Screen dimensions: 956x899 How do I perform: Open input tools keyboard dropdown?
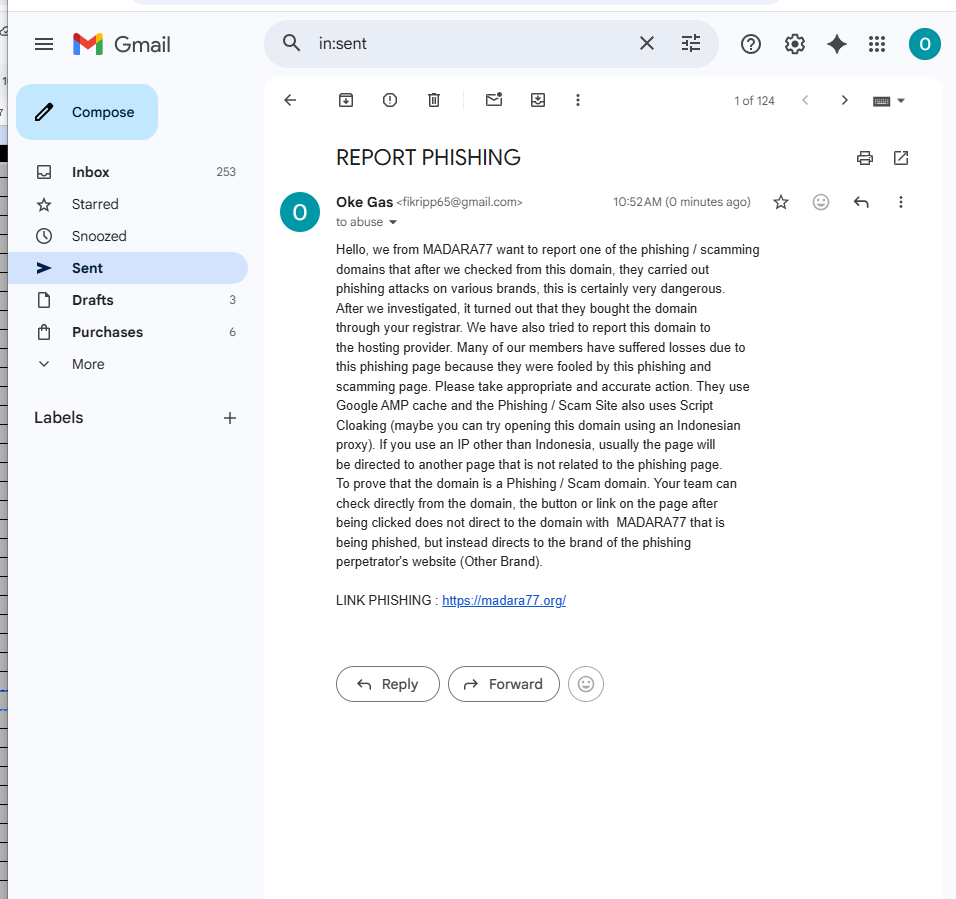tap(889, 101)
